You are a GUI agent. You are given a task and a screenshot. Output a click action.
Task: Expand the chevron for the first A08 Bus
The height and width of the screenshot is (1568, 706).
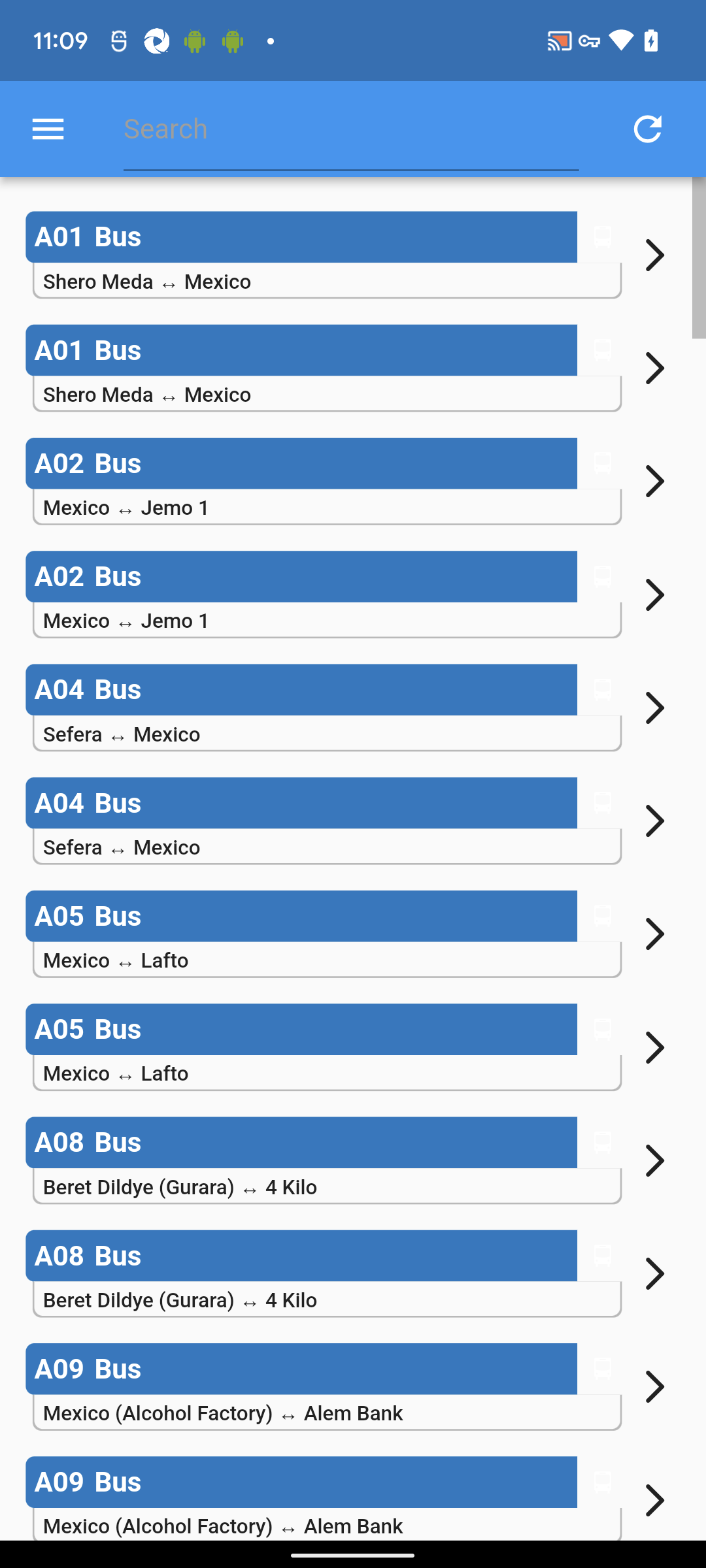[654, 1161]
